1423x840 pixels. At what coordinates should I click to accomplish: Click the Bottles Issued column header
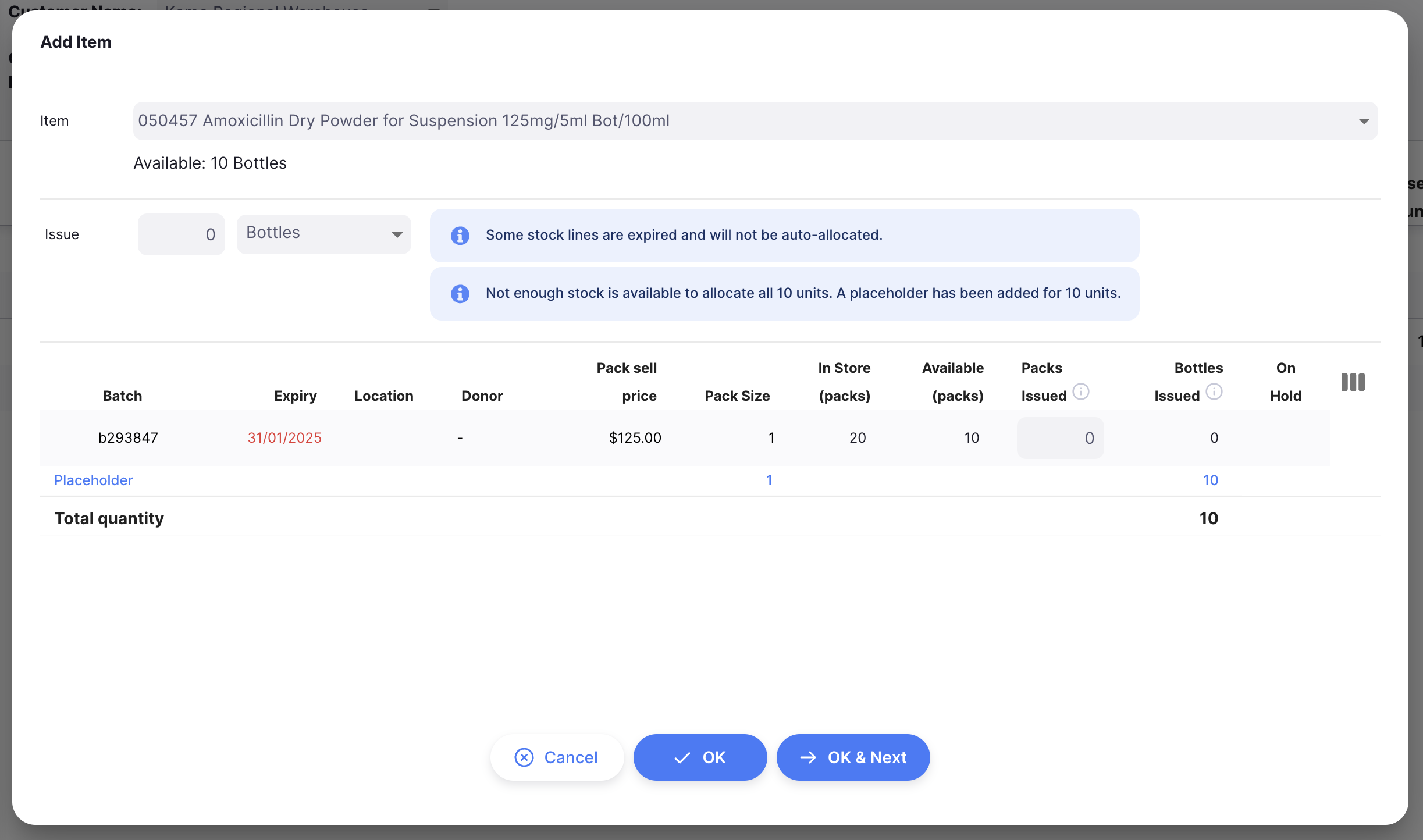(1189, 382)
